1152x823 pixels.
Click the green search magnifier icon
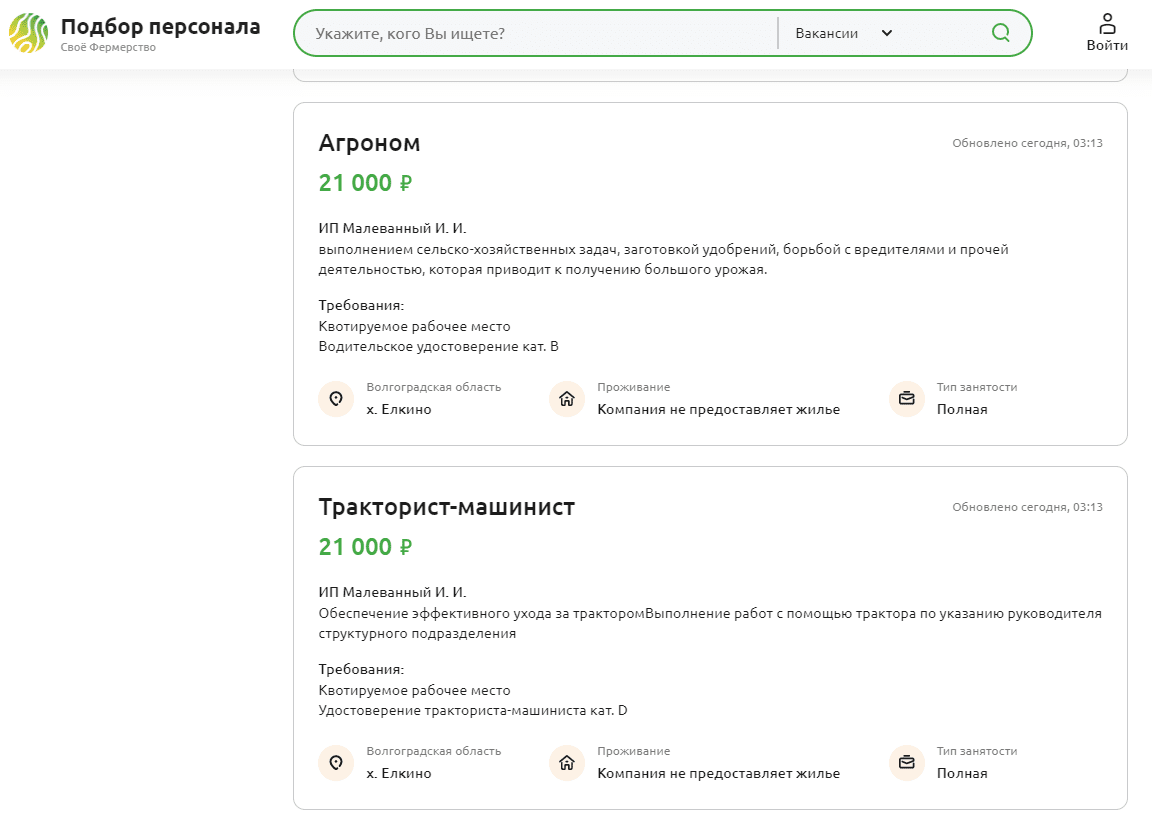point(1000,33)
